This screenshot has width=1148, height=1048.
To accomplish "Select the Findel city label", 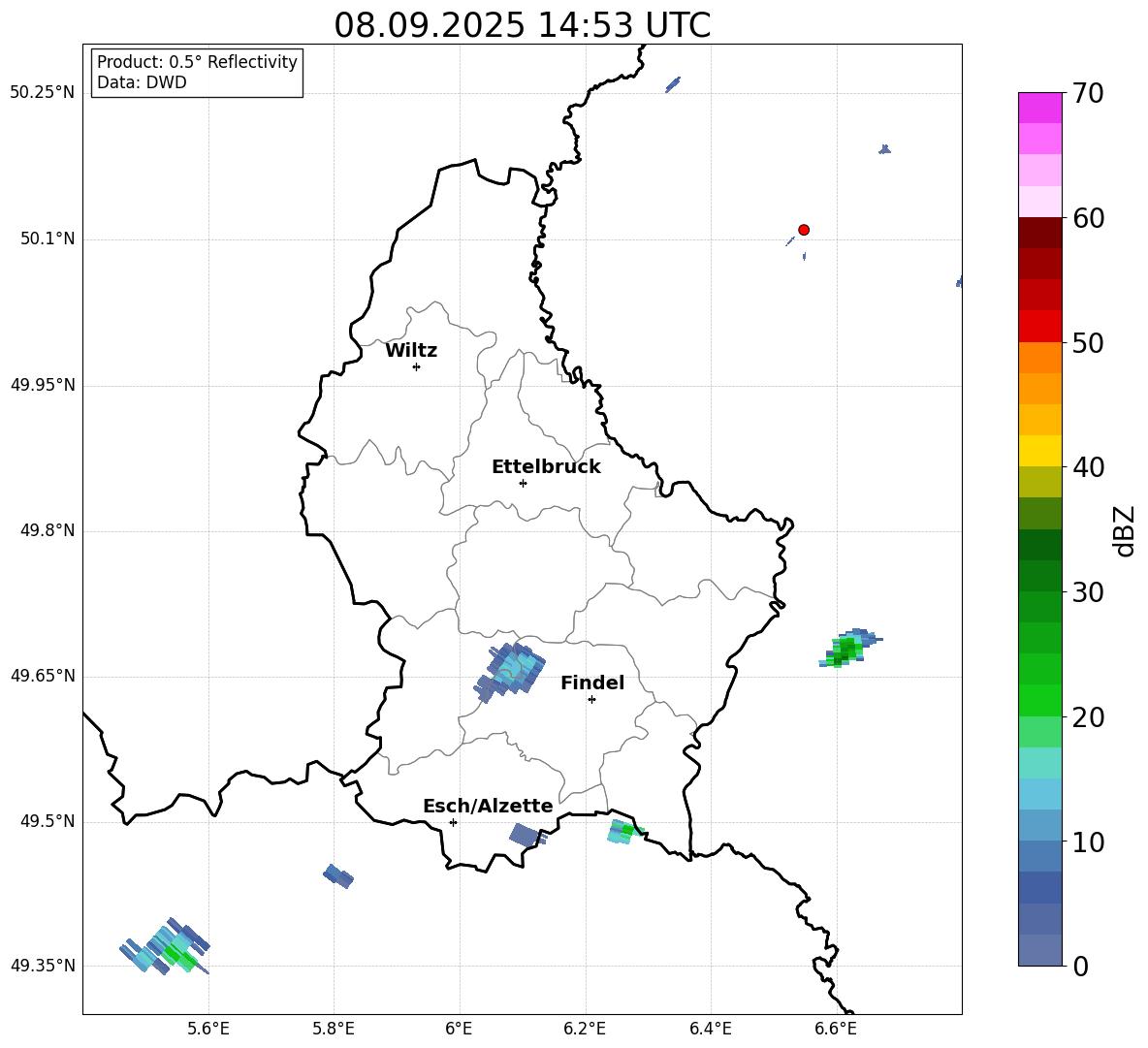I will (x=592, y=683).
